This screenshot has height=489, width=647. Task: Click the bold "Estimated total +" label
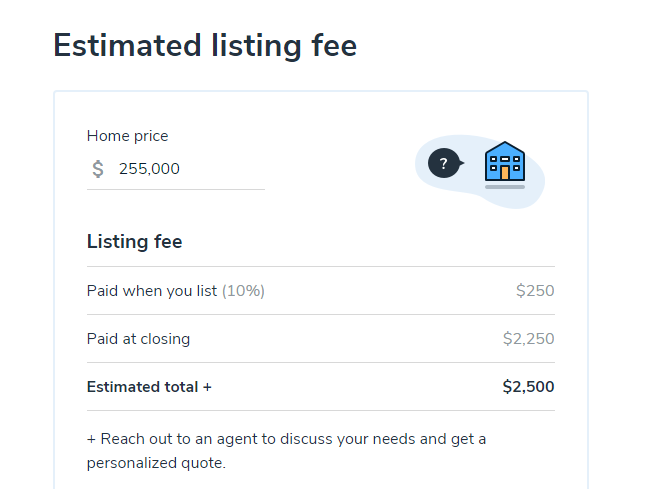[149, 387]
